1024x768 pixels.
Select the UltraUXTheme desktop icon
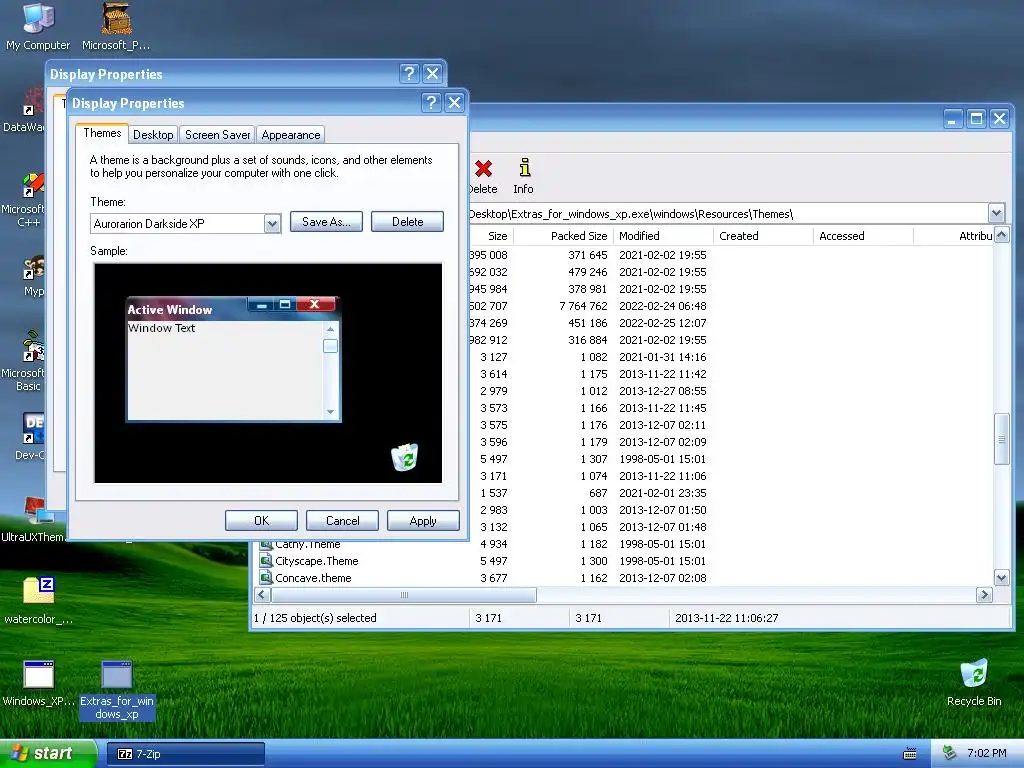tap(36, 511)
